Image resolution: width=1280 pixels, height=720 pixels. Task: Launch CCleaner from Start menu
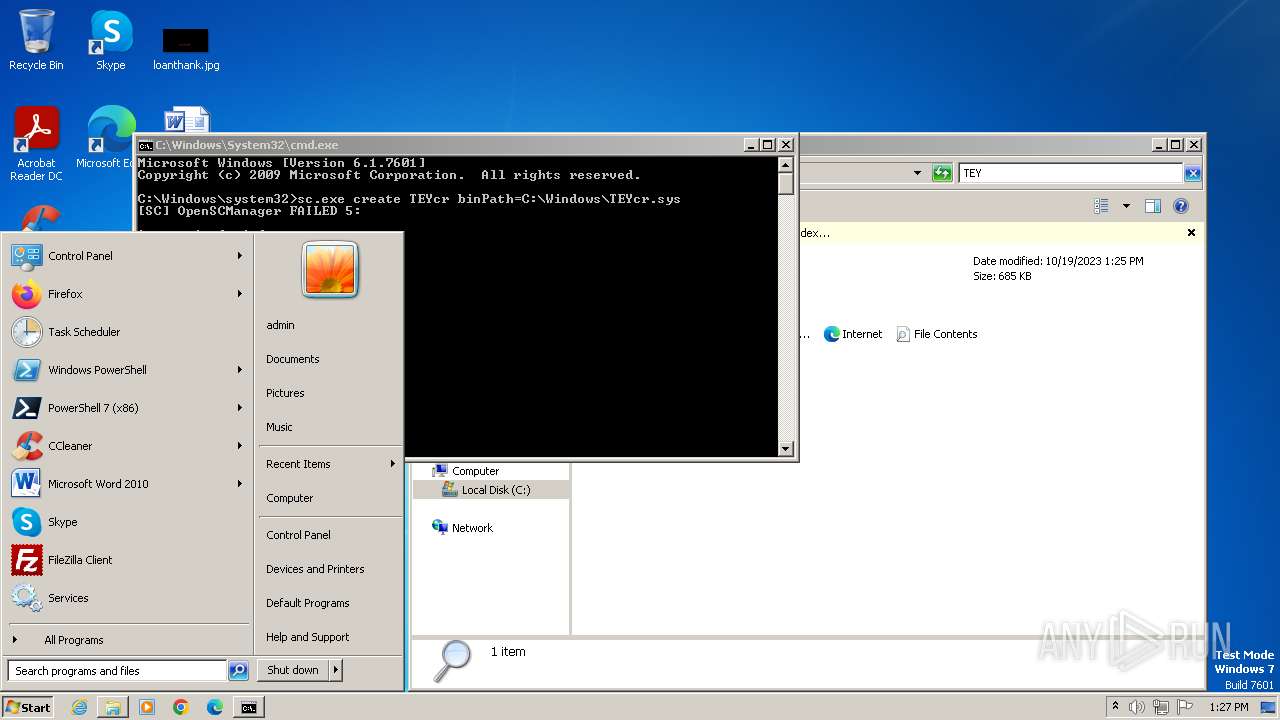(128, 446)
